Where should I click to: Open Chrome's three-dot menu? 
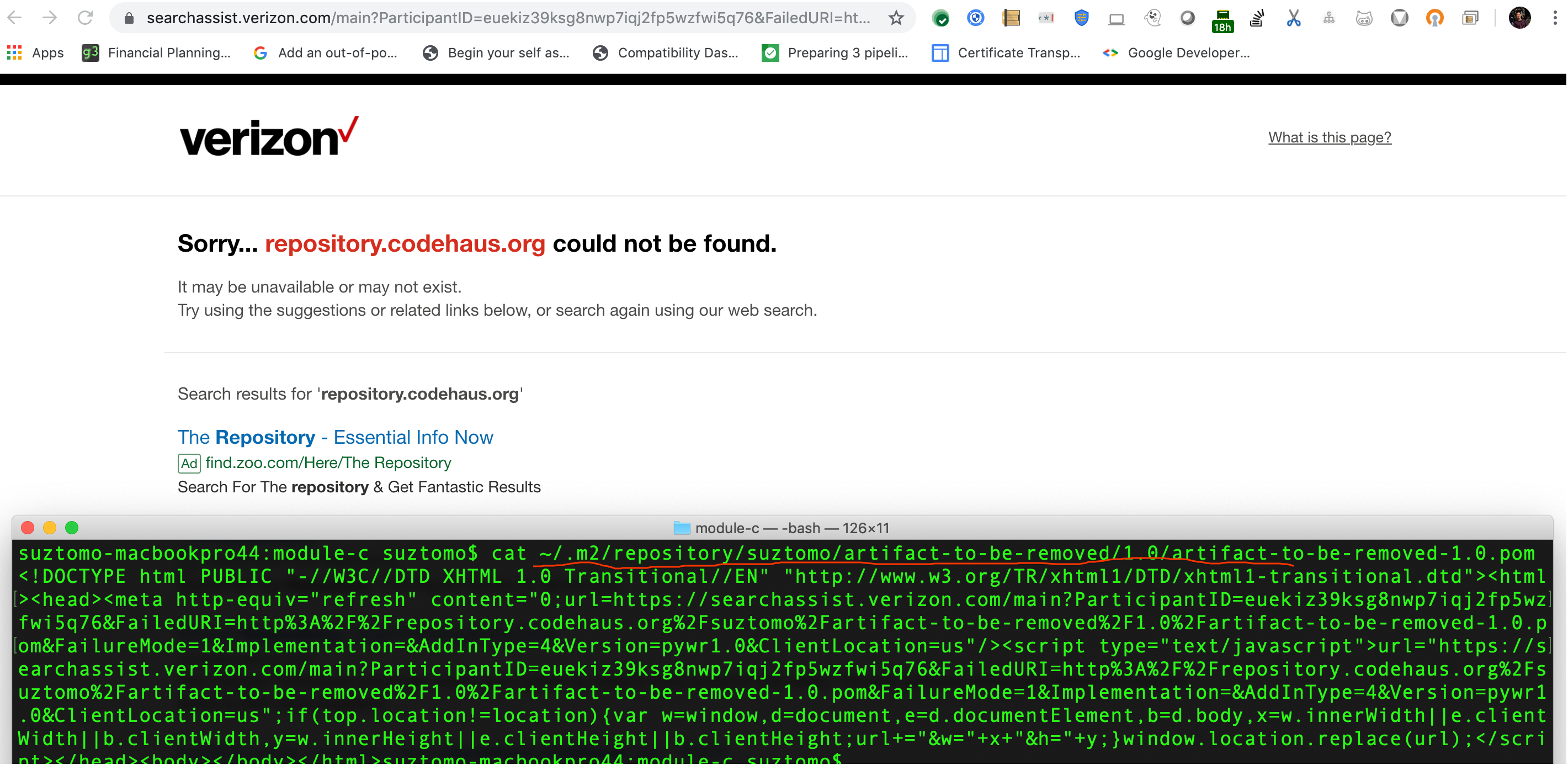tap(1555, 18)
